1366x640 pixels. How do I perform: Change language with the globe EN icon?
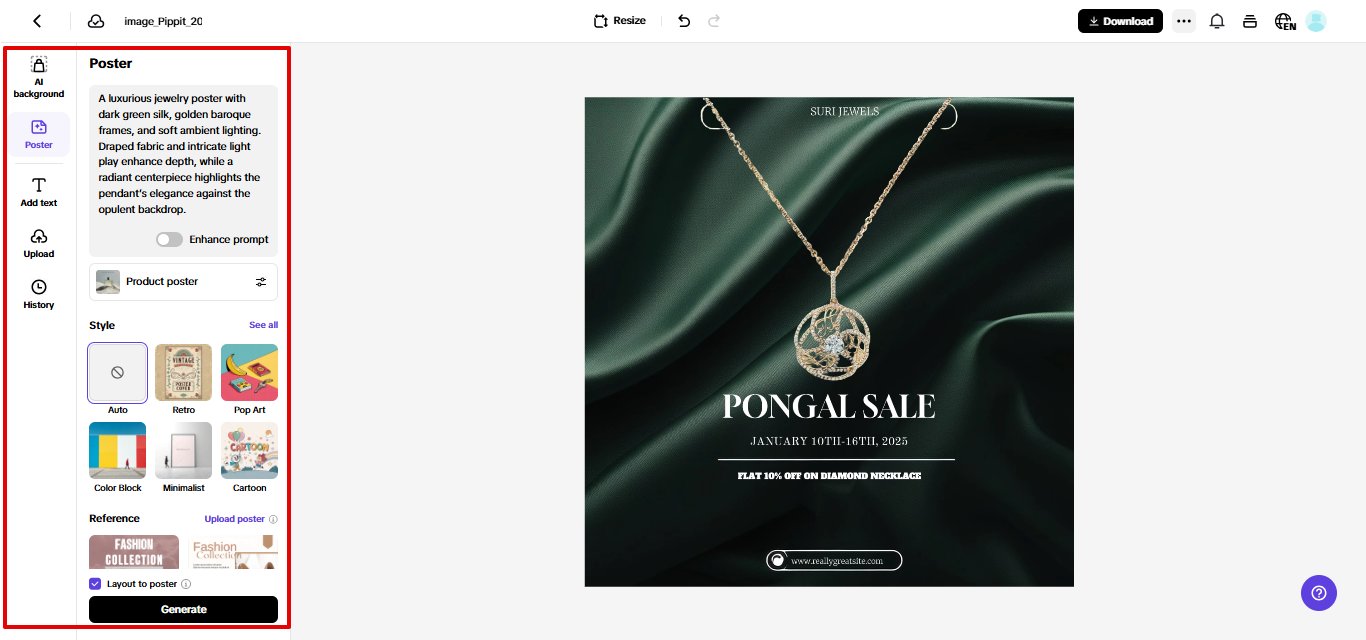1285,21
